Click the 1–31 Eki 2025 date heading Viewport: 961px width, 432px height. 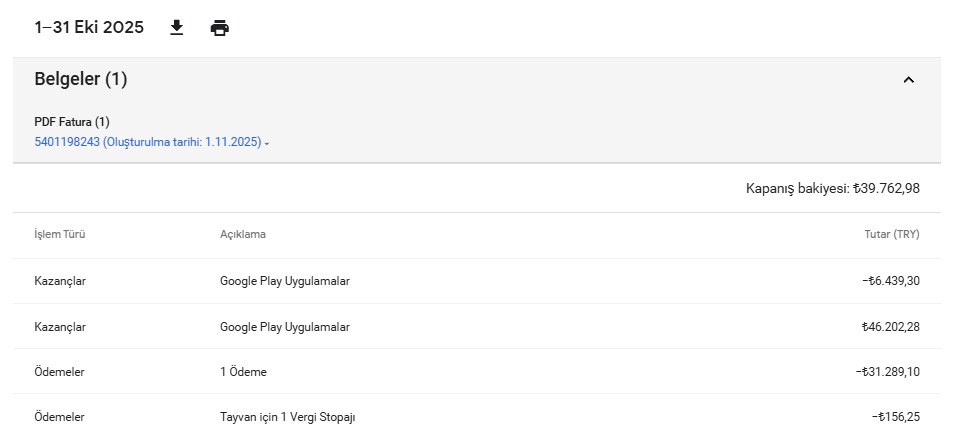pos(89,28)
